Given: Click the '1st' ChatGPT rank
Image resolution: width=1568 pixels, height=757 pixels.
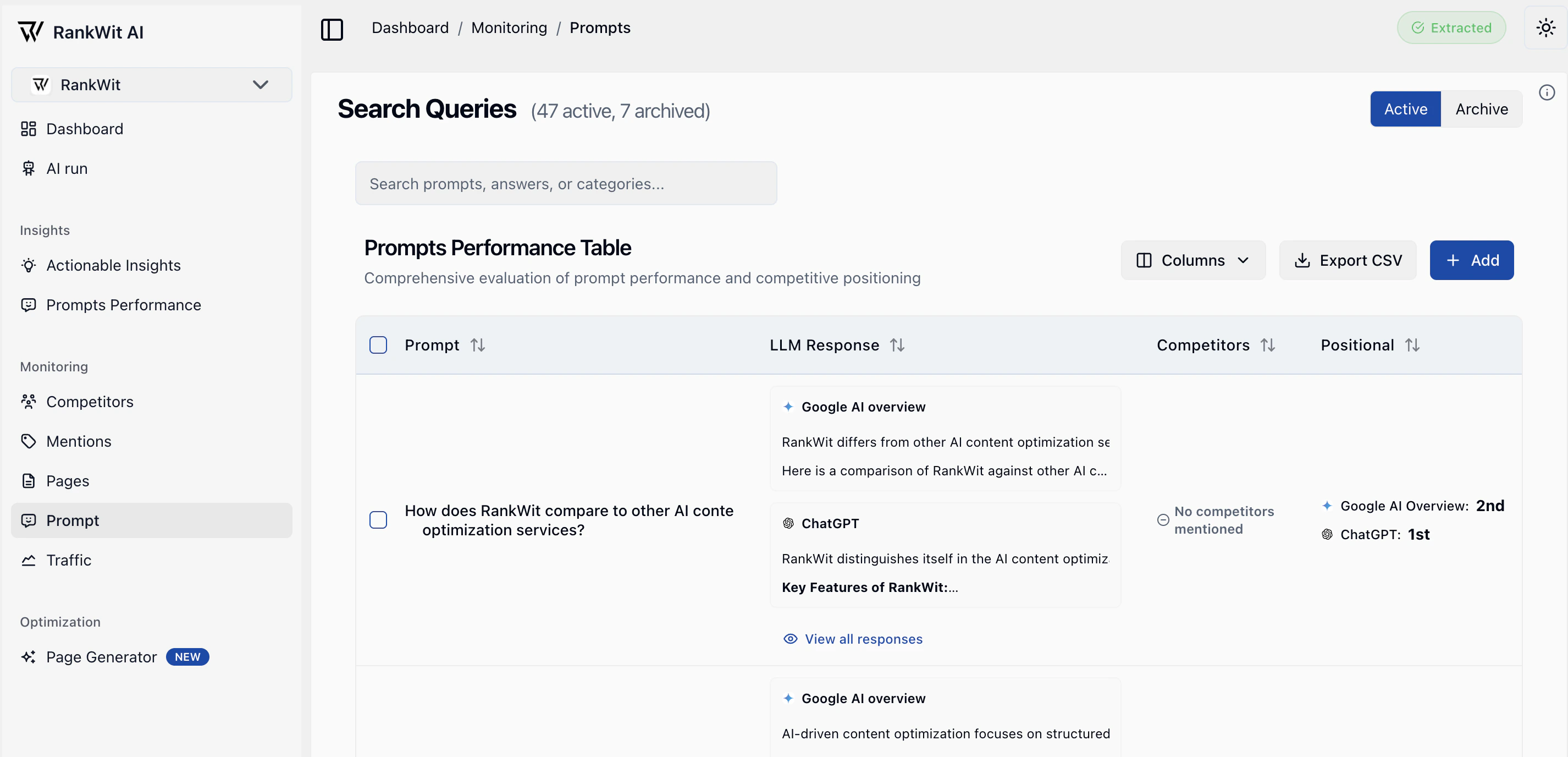Looking at the screenshot, I should (1418, 534).
